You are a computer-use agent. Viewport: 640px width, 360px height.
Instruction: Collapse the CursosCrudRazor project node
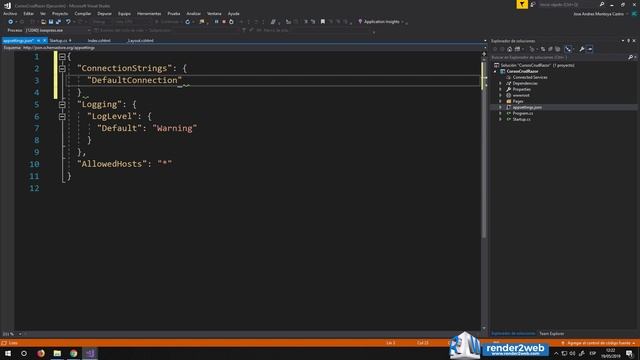coord(496,71)
